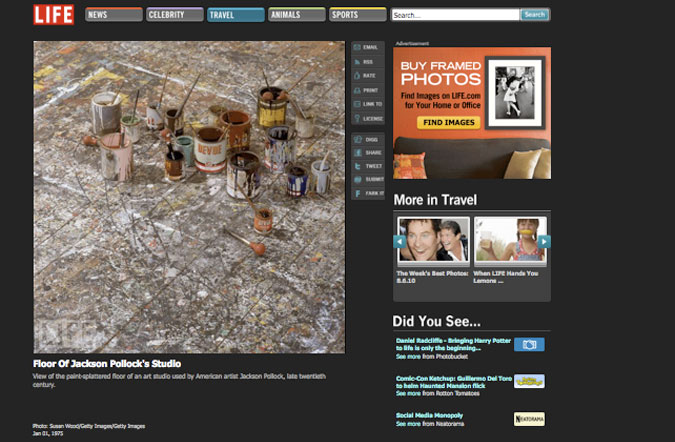The width and height of the screenshot is (675, 442).
Task: Click the Buy Framed Photos ad headline
Action: (441, 73)
